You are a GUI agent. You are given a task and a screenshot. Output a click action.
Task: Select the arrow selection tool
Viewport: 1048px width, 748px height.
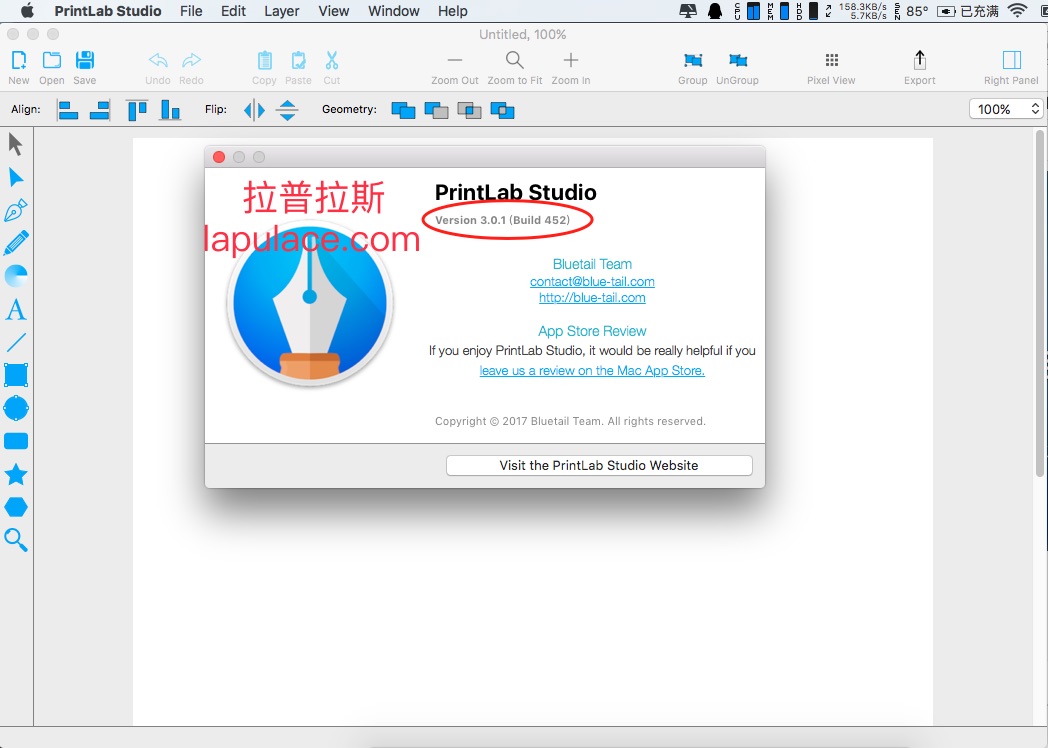[x=15, y=144]
